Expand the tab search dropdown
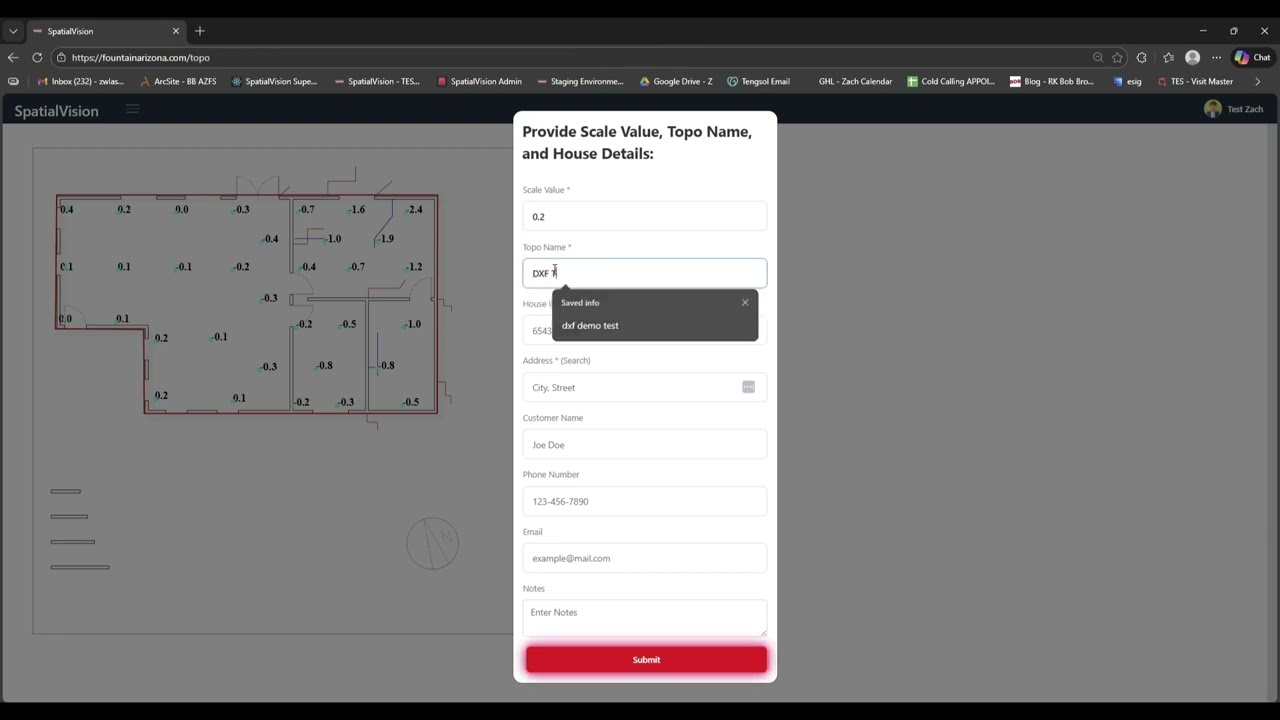 13,31
